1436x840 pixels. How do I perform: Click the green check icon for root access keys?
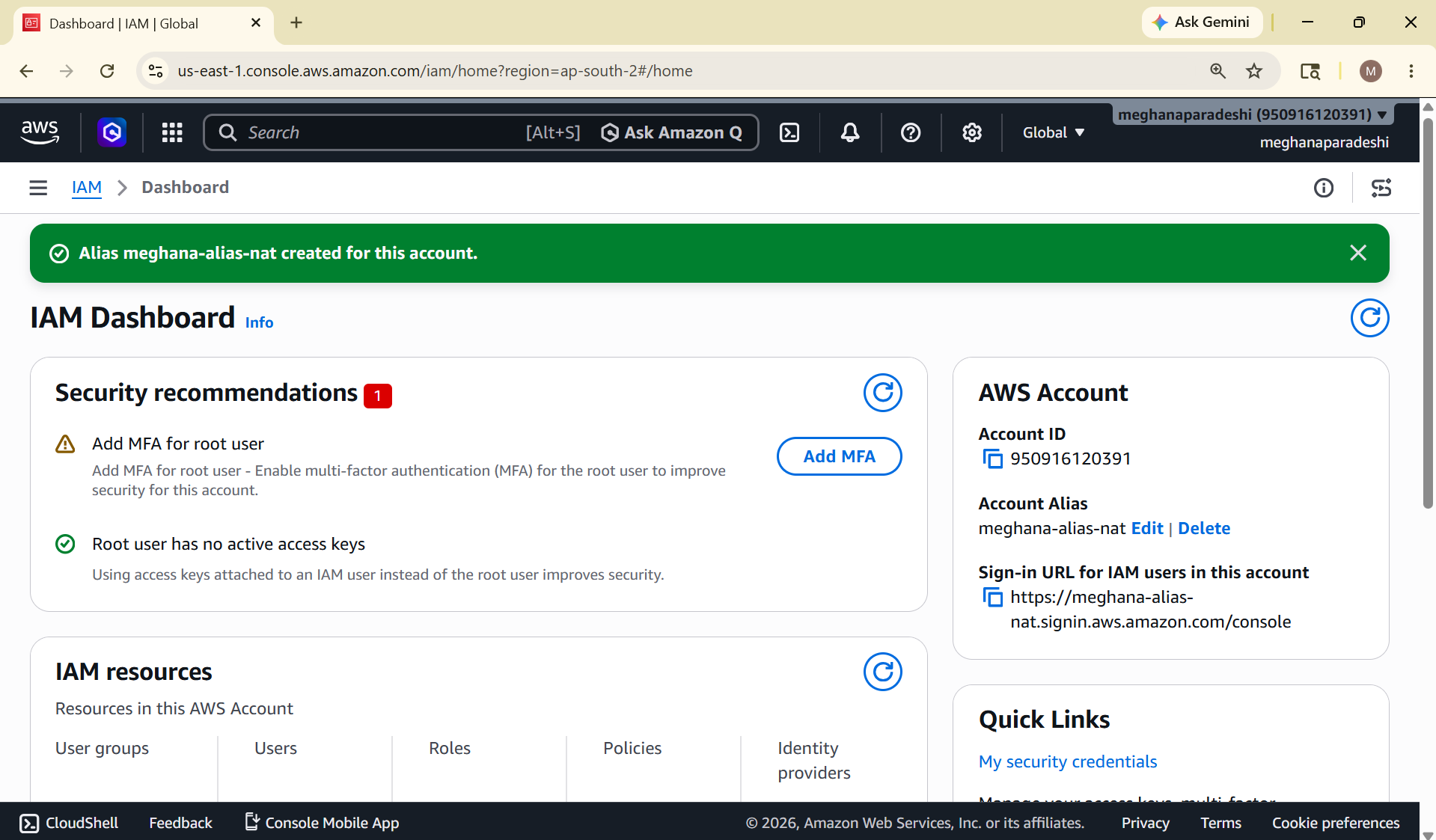tap(65, 544)
